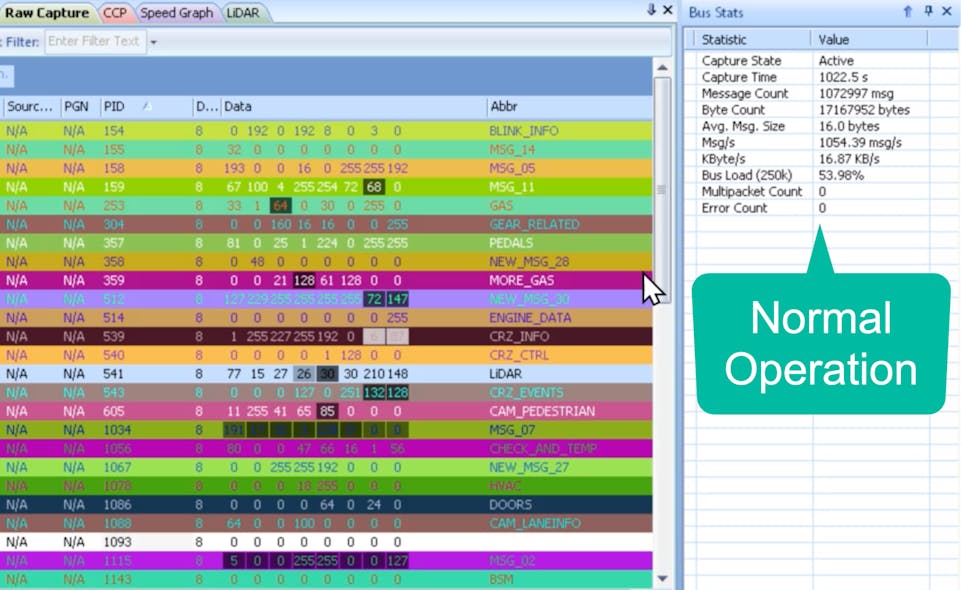Select the NEW_MSG_27 row
The height and width of the screenshot is (590, 961).
tap(326, 467)
